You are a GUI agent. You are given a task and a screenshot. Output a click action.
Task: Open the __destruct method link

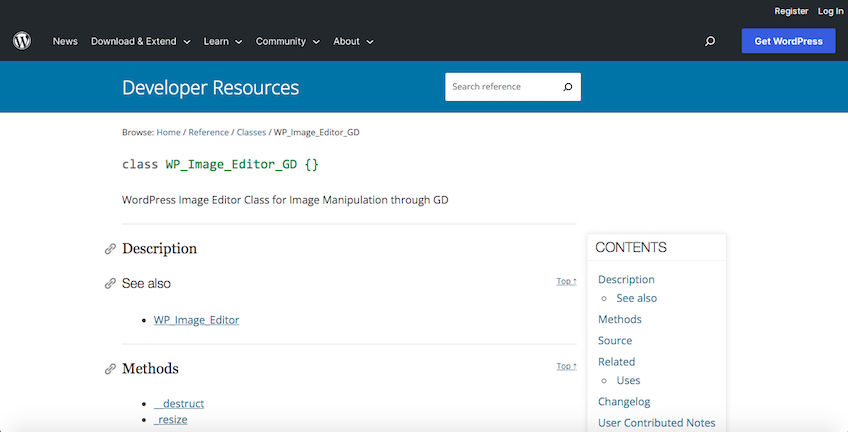[179, 404]
